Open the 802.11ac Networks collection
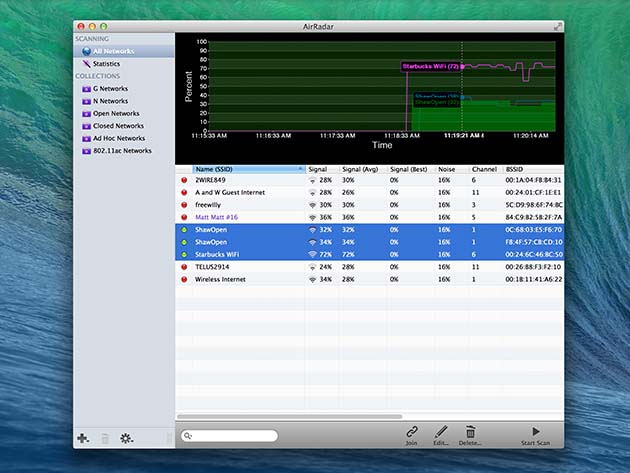The image size is (630, 473). click(123, 151)
